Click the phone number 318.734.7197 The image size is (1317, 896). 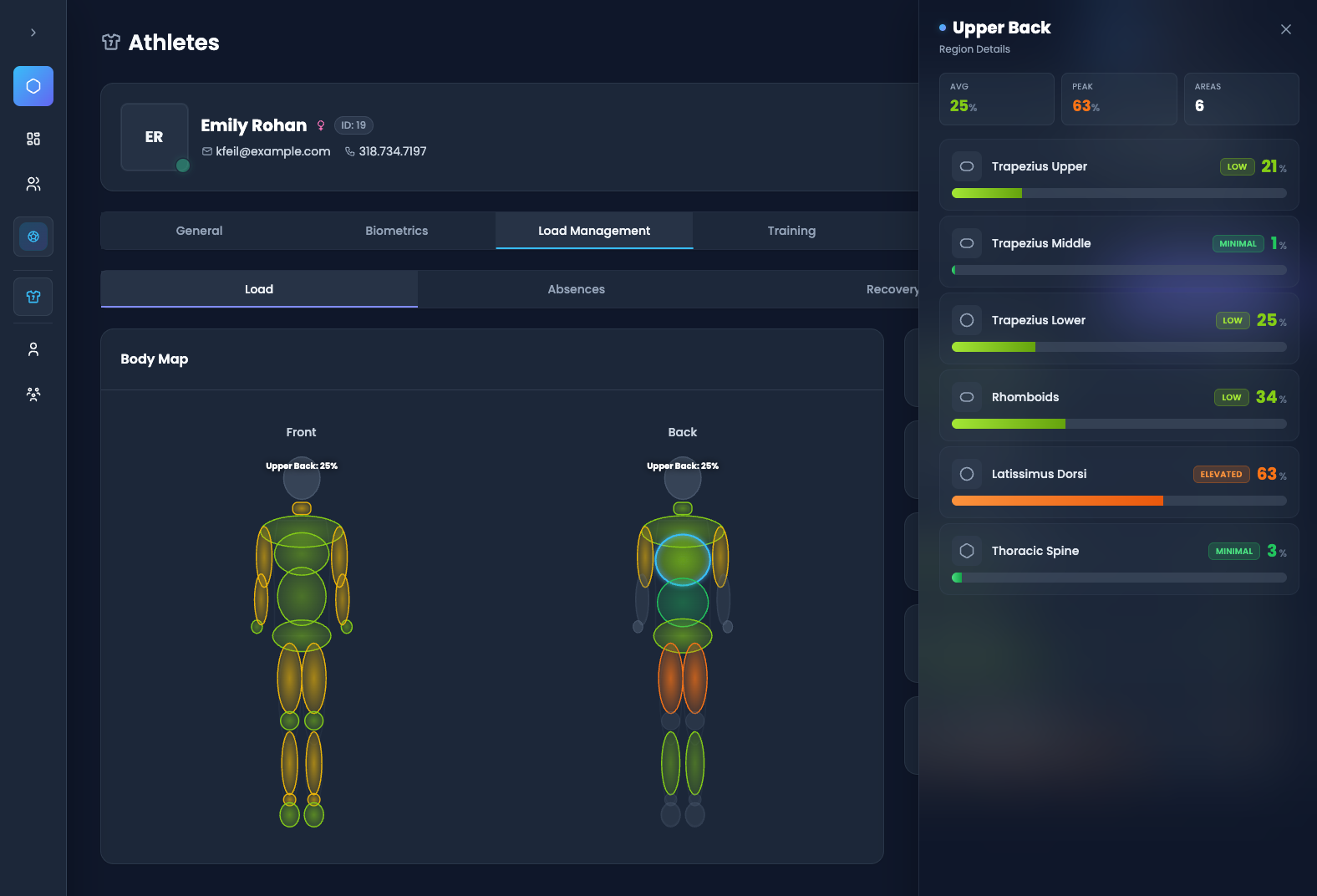(393, 151)
